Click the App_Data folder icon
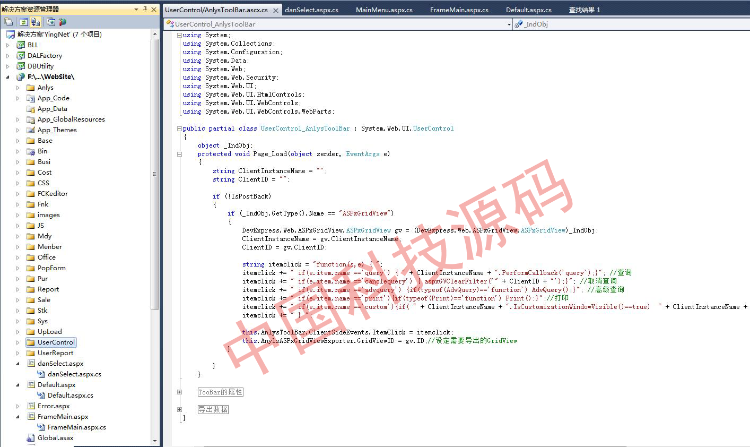The width and height of the screenshot is (750, 447). click(x=31, y=109)
